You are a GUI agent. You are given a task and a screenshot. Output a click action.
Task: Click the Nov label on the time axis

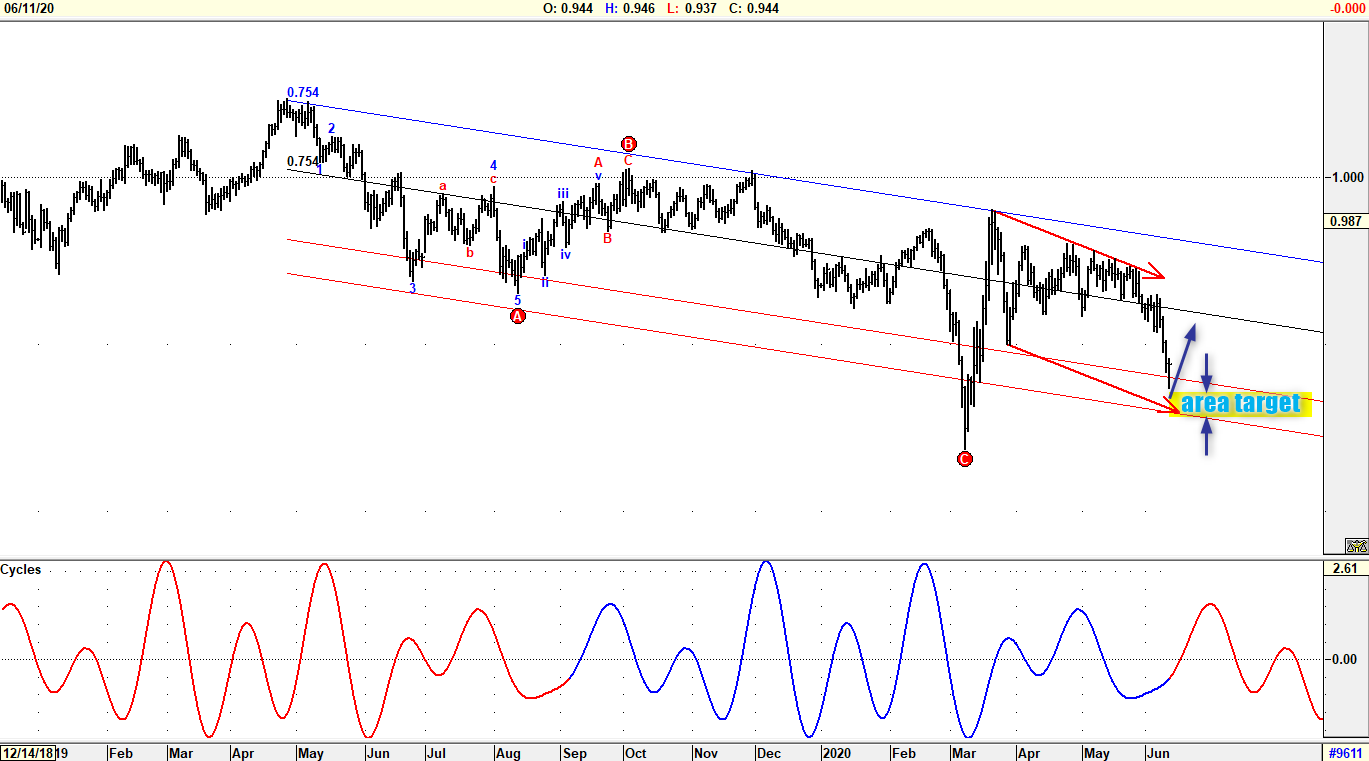706,753
